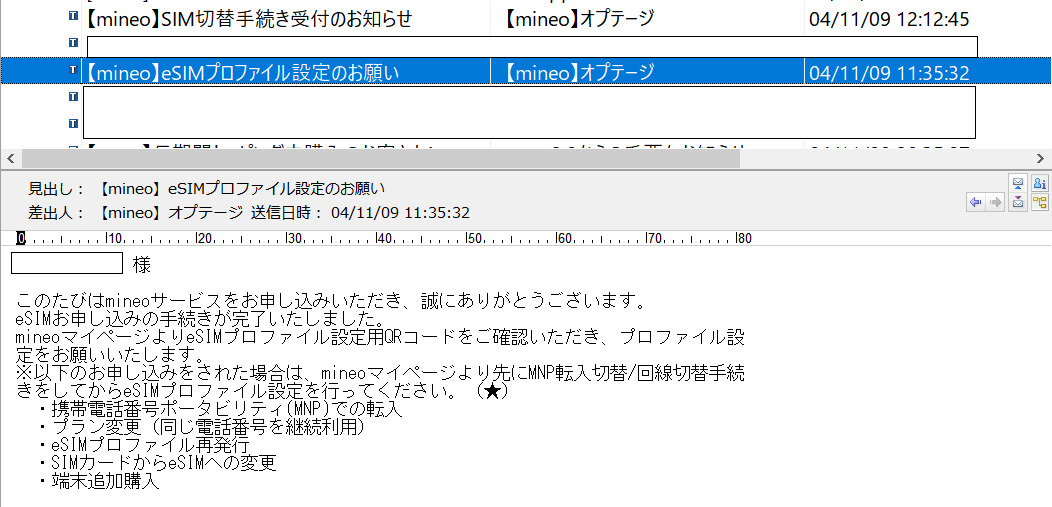
Task: Click the line このたびはmineoサービスをお申し込みいただき
Action: (x=330, y=300)
